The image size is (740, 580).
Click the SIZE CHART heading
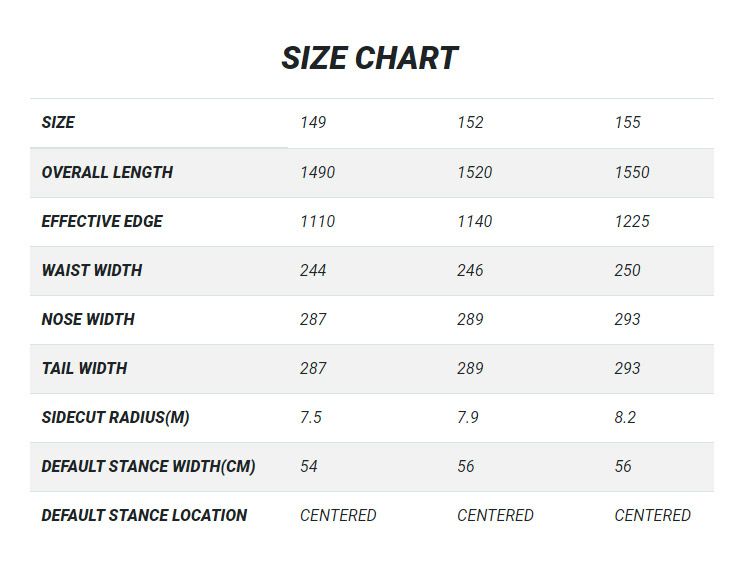(x=370, y=58)
